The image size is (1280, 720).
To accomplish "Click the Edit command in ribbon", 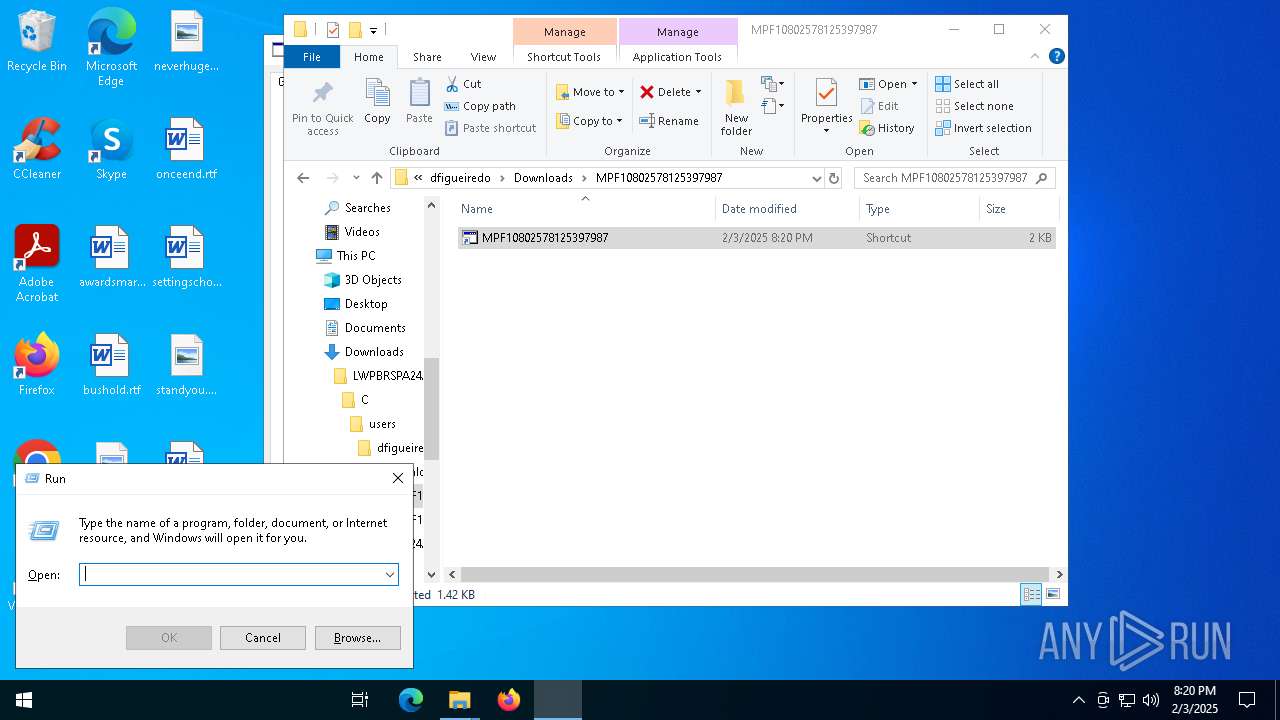I will pyautogui.click(x=878, y=106).
